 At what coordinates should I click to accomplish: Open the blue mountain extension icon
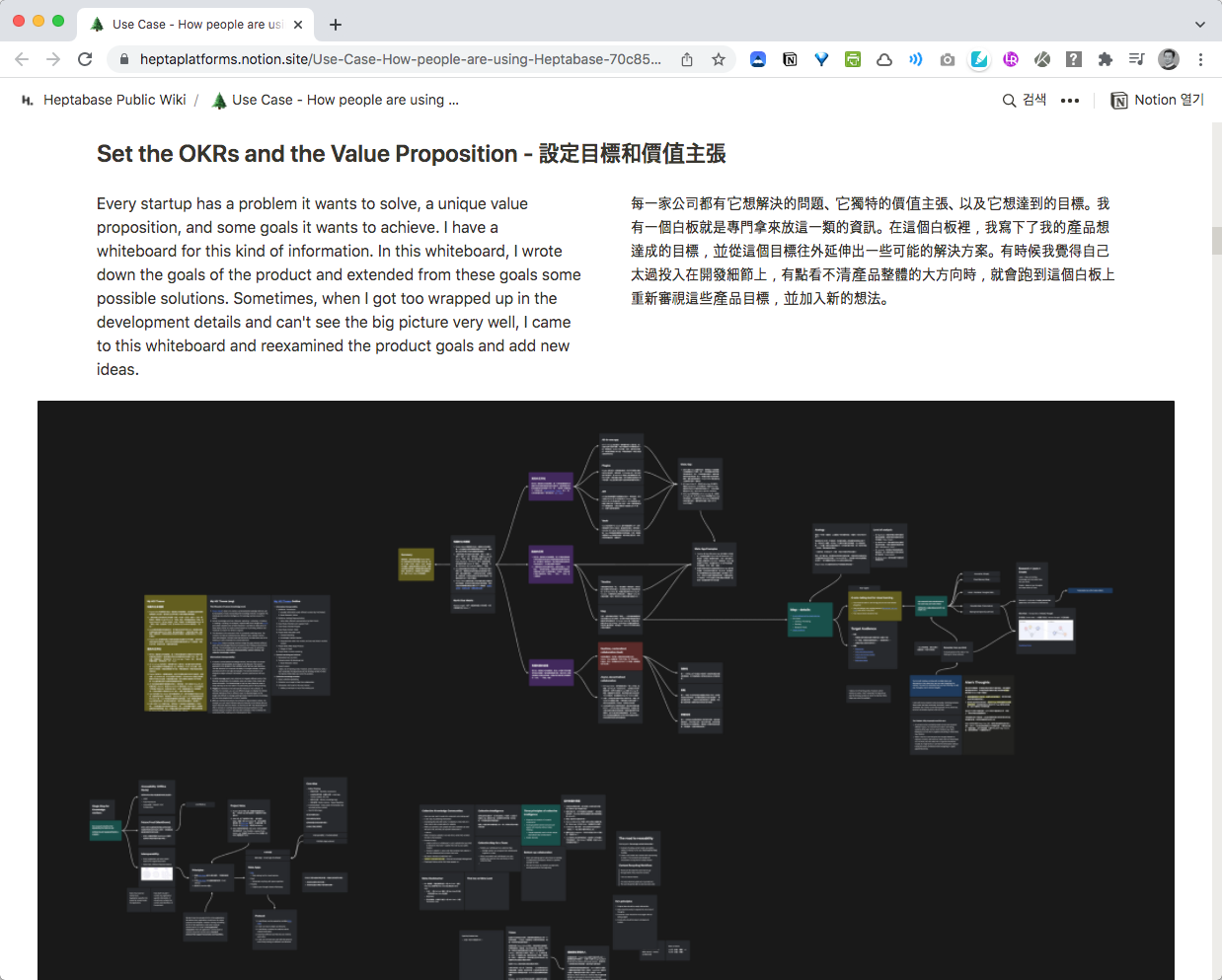coord(758,59)
